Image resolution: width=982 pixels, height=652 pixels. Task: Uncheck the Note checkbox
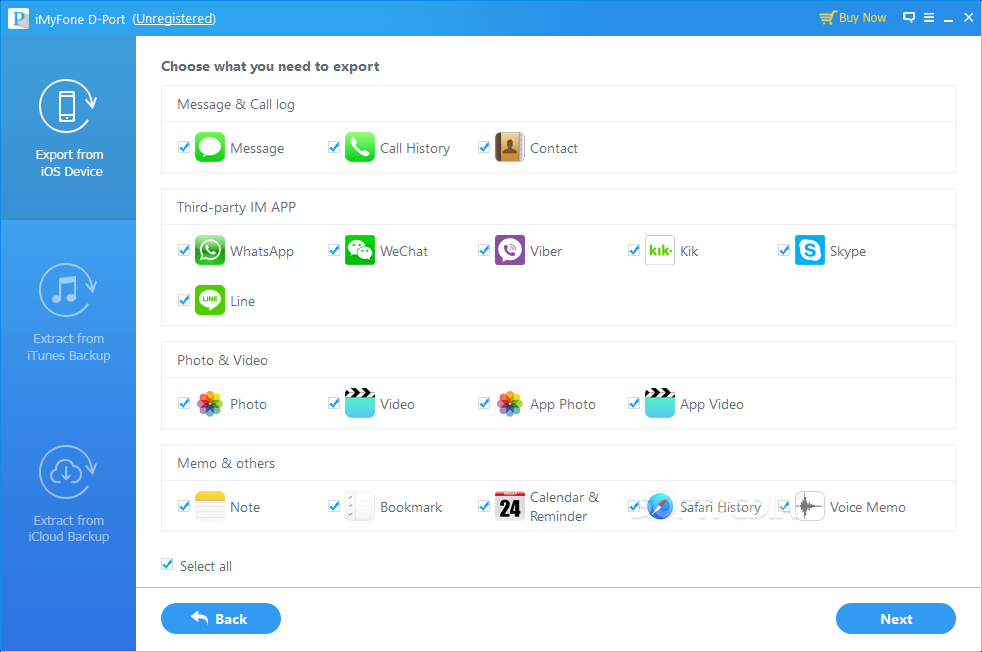pyautogui.click(x=183, y=506)
